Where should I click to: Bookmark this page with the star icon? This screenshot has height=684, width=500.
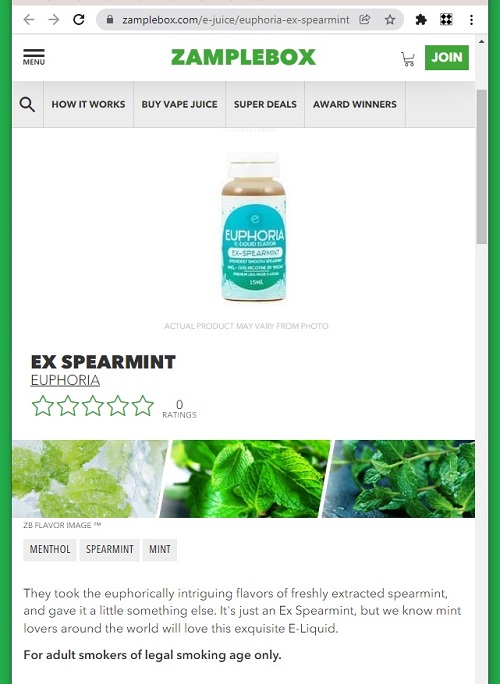point(390,20)
